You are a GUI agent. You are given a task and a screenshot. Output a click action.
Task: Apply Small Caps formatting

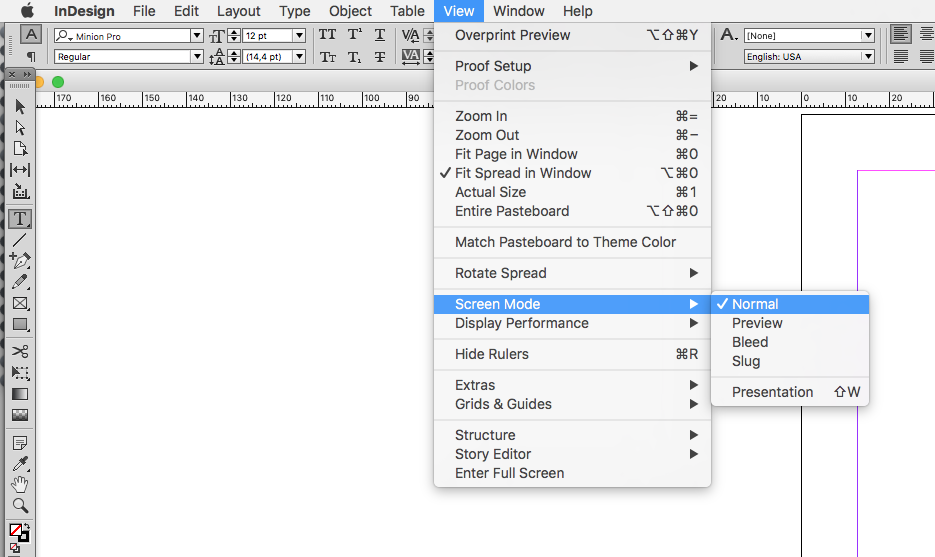click(327, 57)
